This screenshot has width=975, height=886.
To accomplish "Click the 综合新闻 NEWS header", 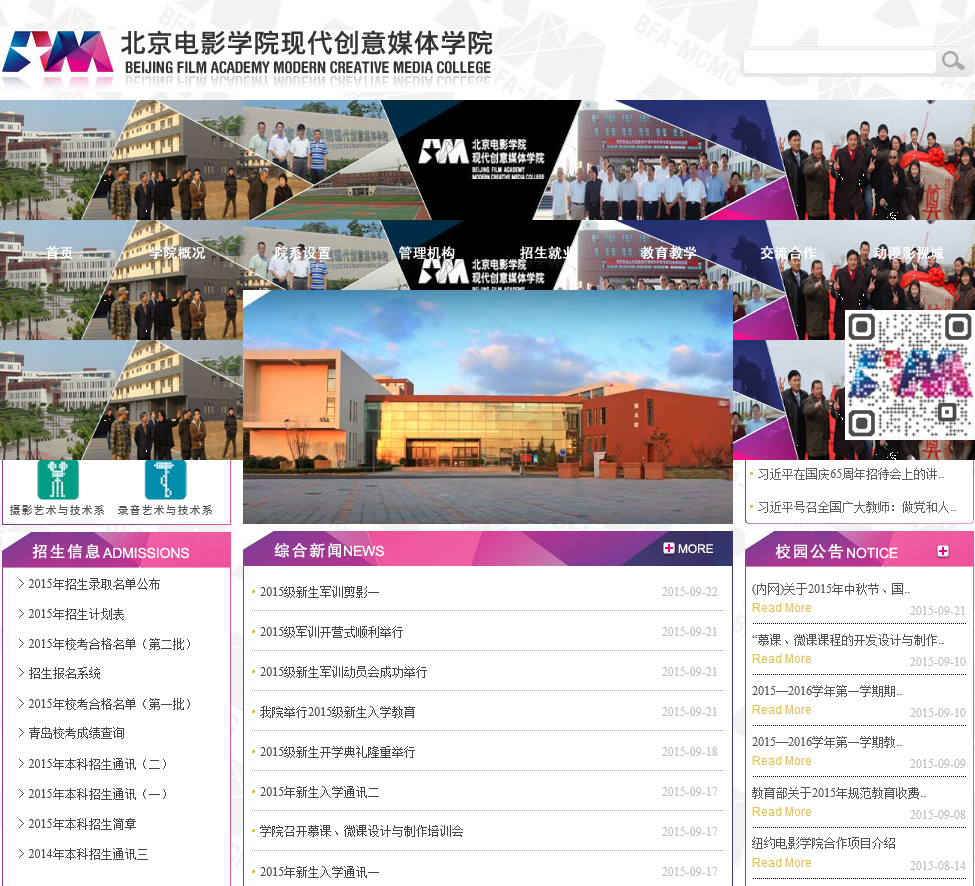I will tap(329, 550).
